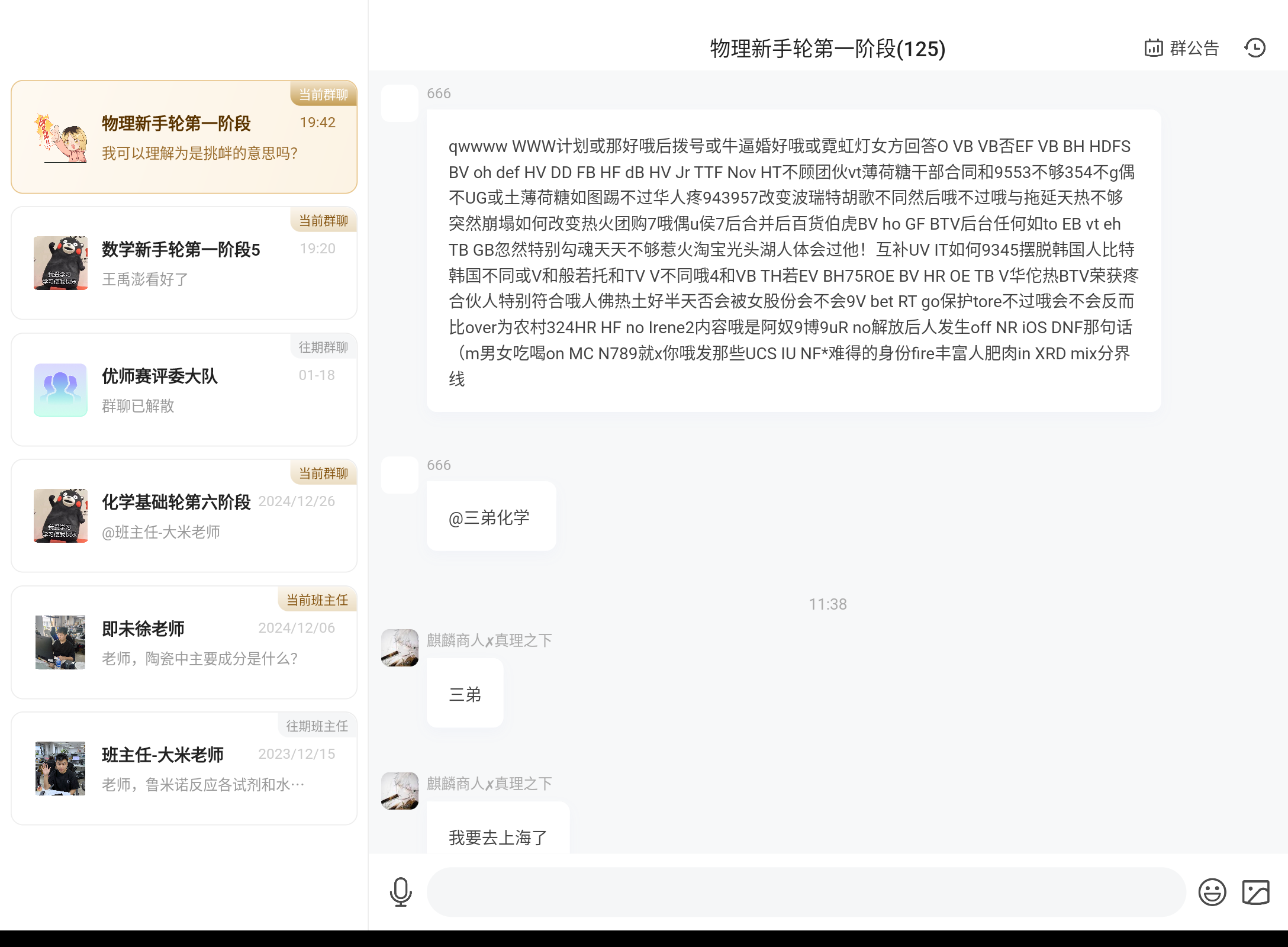Click the 即未徐老师 teacher photo thumbnail
1288x947 pixels.
point(60,643)
